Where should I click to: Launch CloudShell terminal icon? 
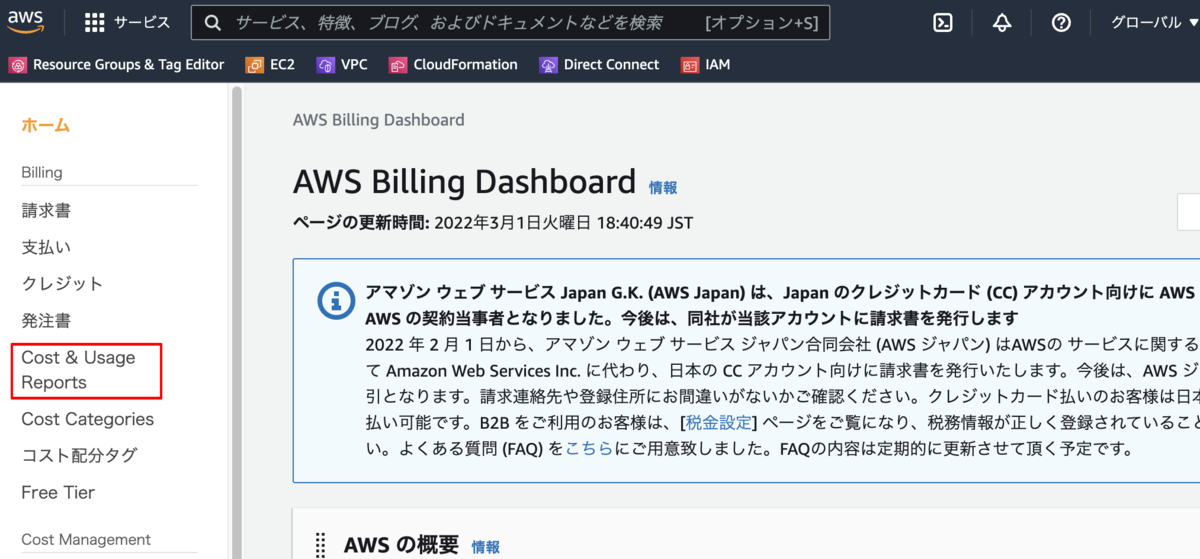pos(942,23)
